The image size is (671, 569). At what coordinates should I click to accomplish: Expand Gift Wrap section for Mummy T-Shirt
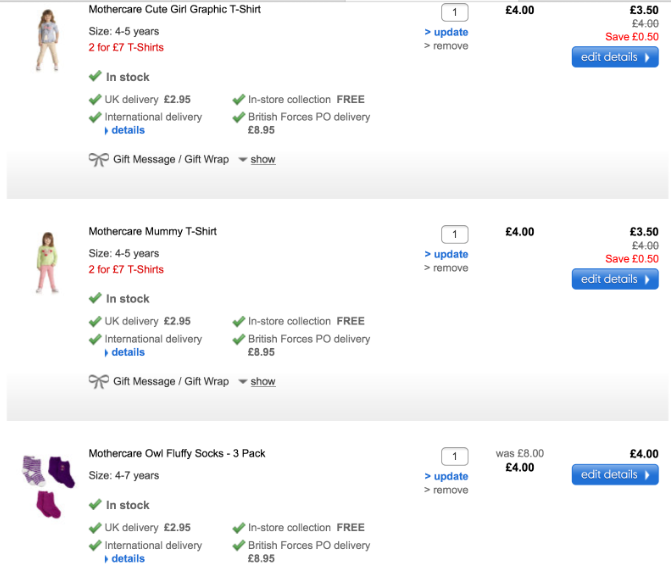262,382
